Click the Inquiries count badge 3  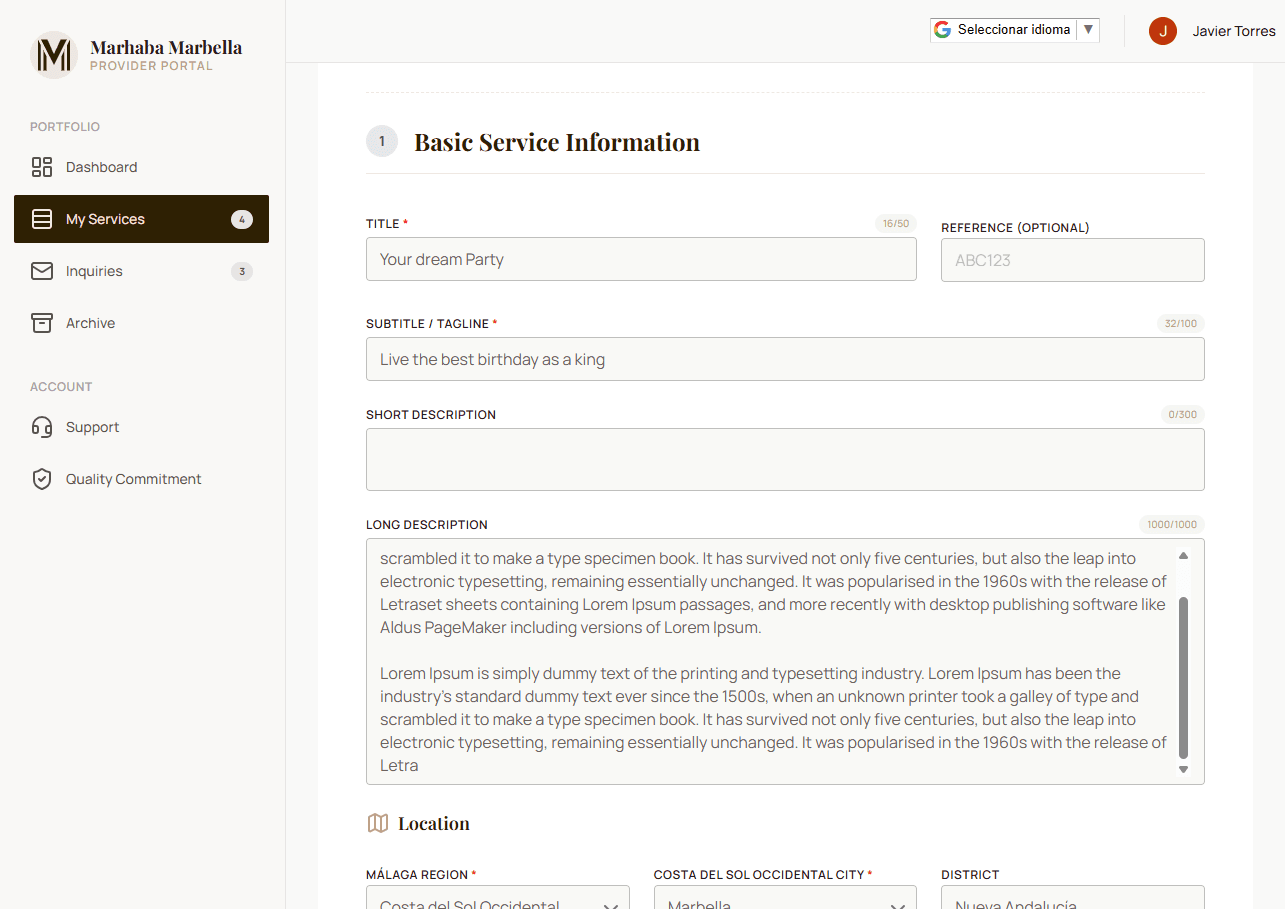click(242, 271)
